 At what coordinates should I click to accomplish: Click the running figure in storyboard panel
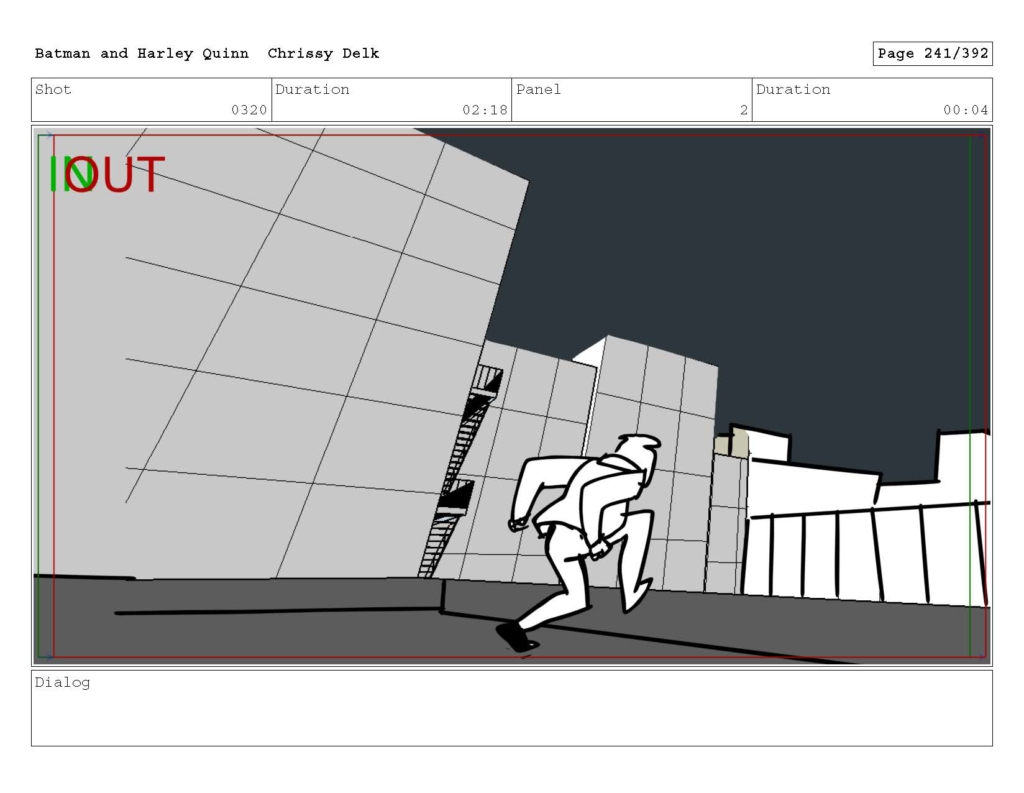pyautogui.click(x=583, y=542)
